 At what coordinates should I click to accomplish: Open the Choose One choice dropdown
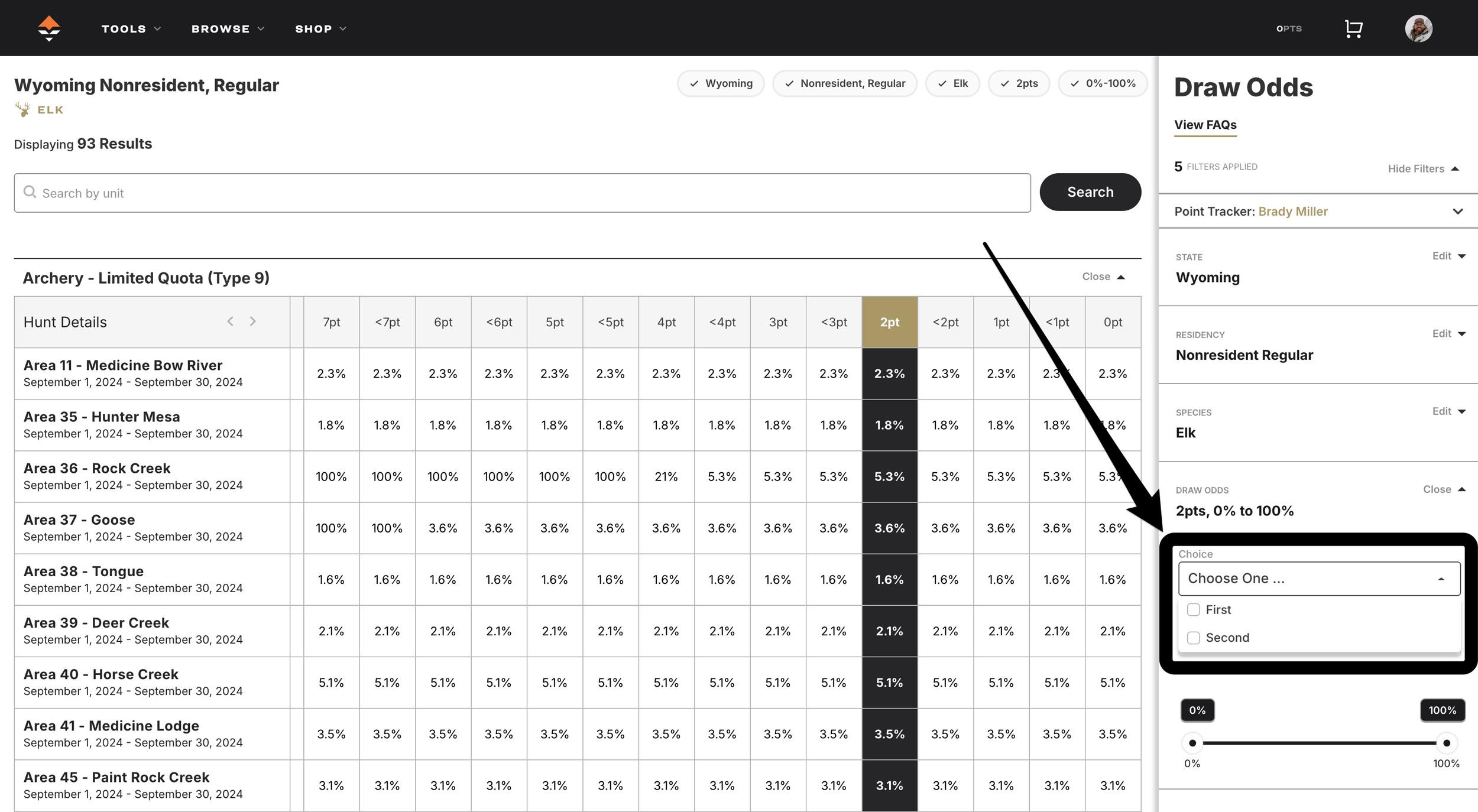(x=1318, y=579)
